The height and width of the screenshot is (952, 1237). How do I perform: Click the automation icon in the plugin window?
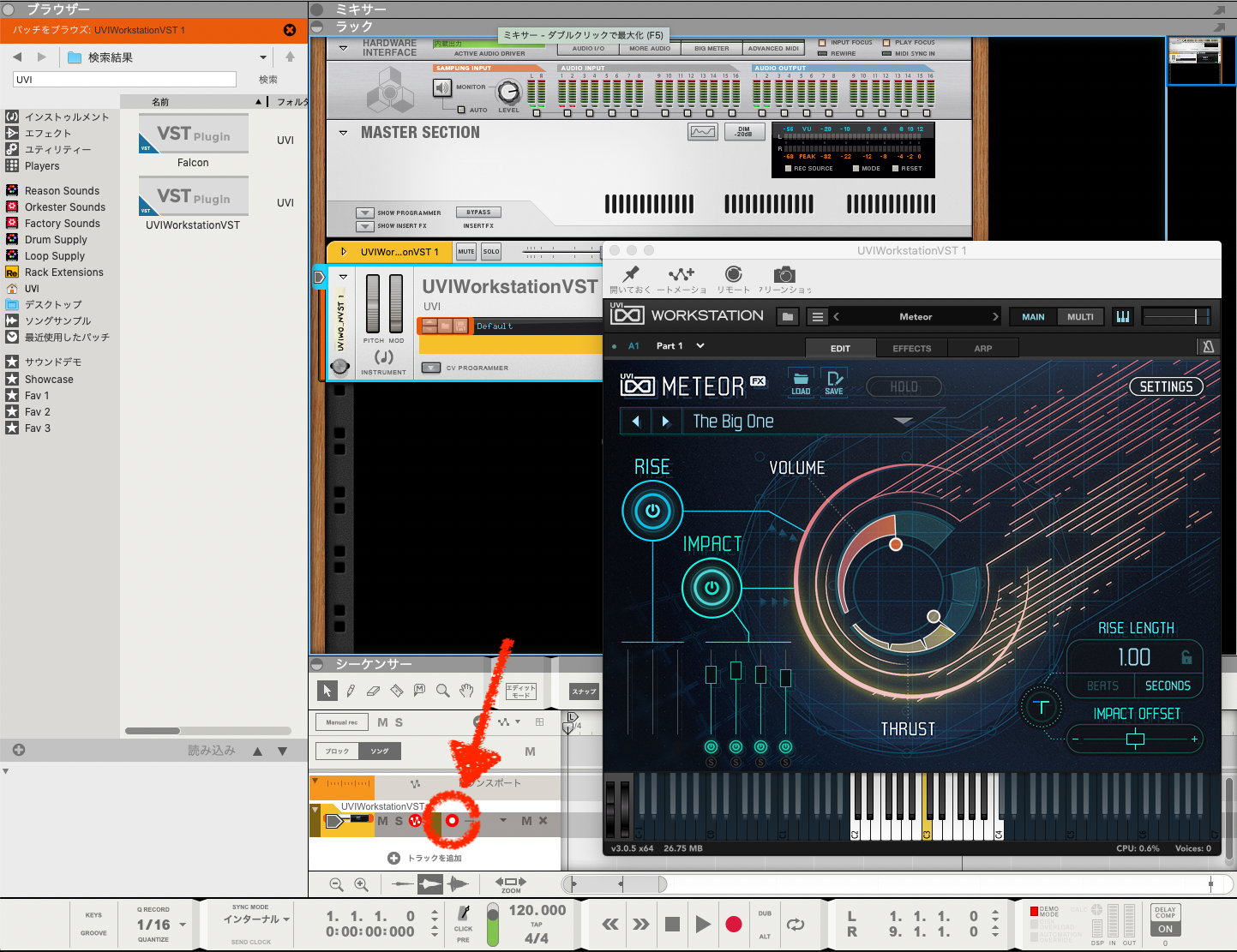click(x=682, y=274)
